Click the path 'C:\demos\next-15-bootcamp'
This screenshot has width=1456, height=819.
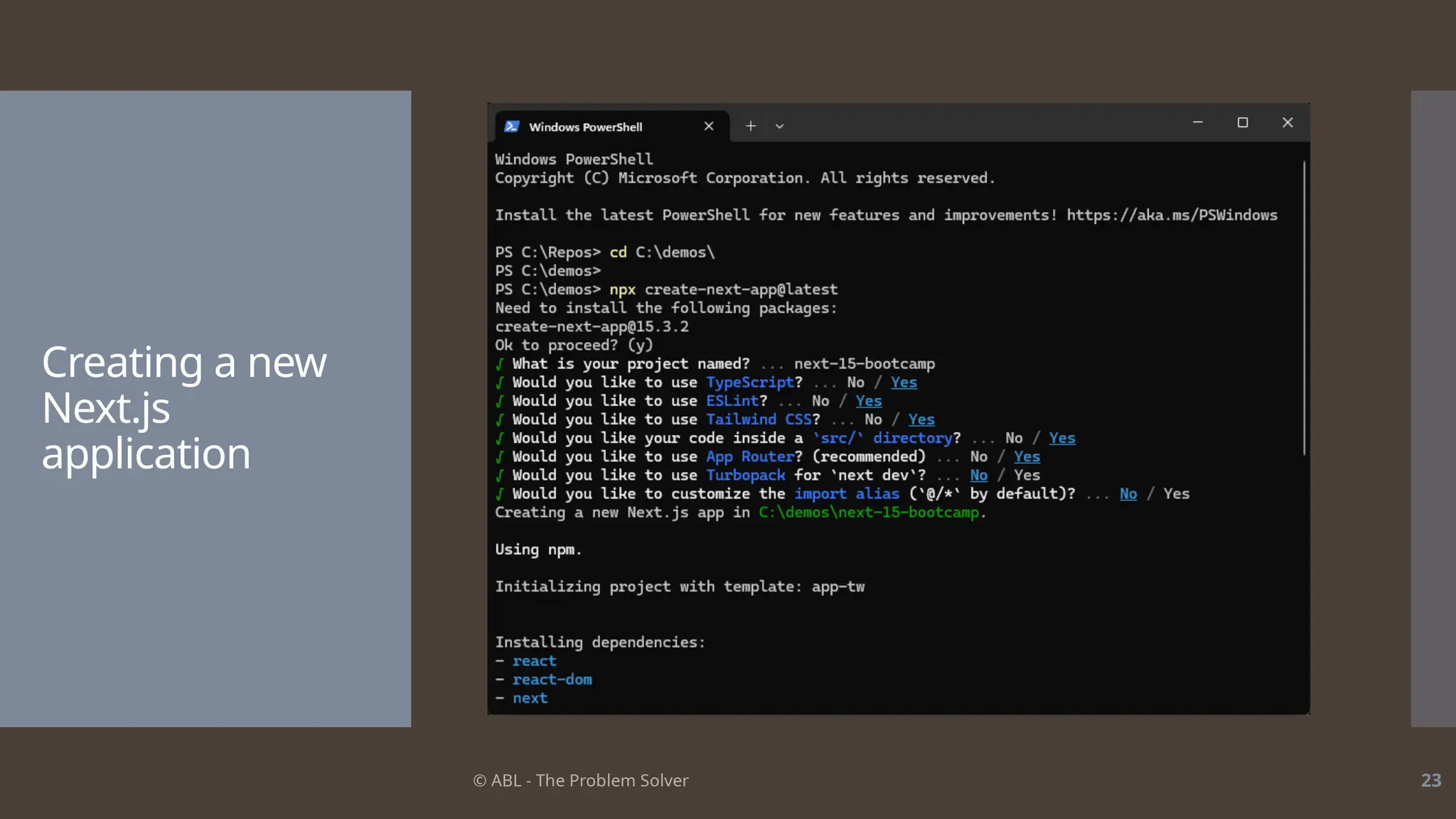(869, 513)
